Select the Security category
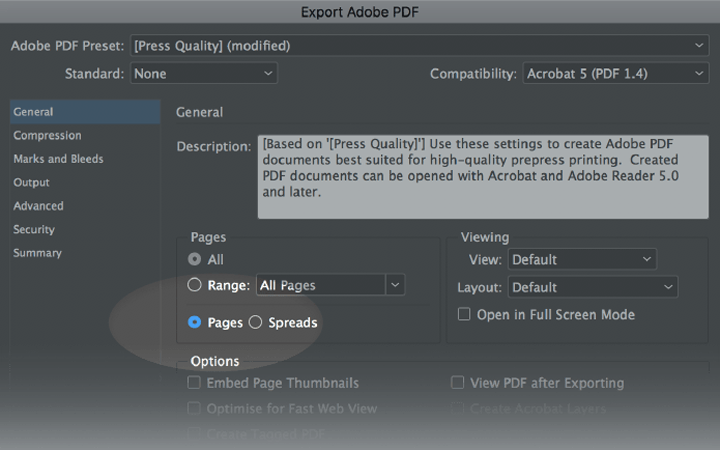720x450 pixels. tap(34, 229)
